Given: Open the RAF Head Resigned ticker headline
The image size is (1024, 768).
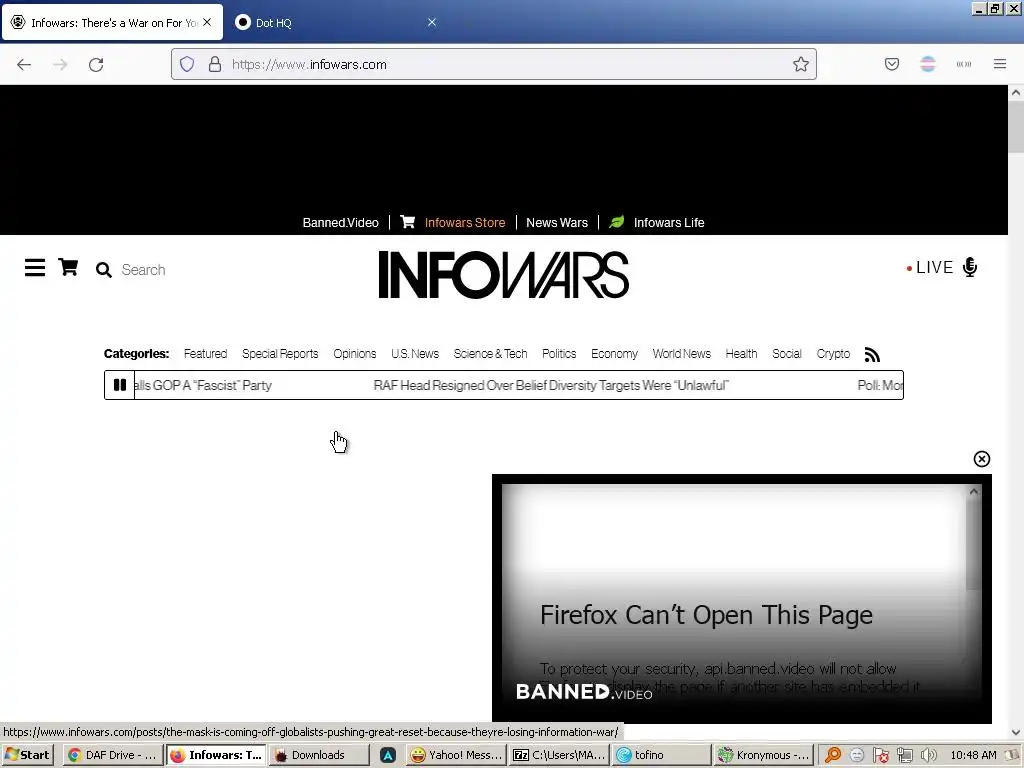Looking at the screenshot, I should [x=551, y=385].
